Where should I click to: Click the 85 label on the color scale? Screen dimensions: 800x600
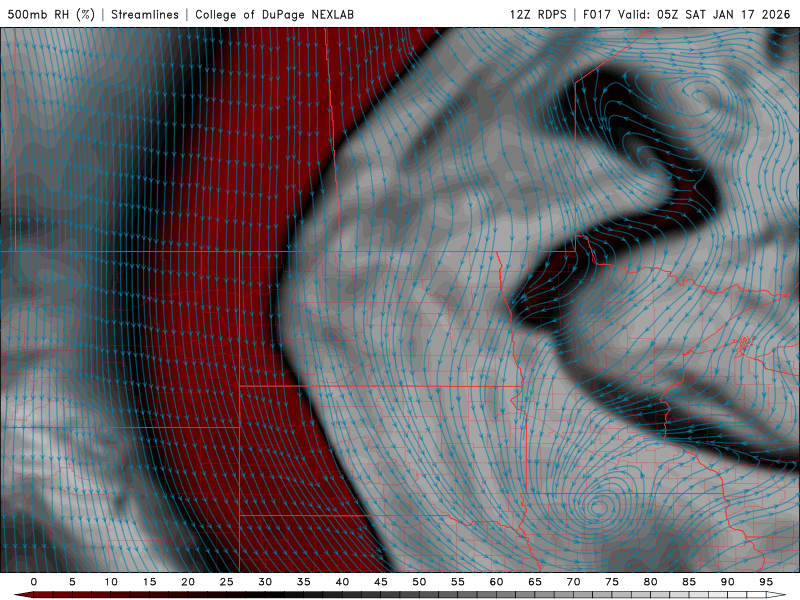point(689,582)
